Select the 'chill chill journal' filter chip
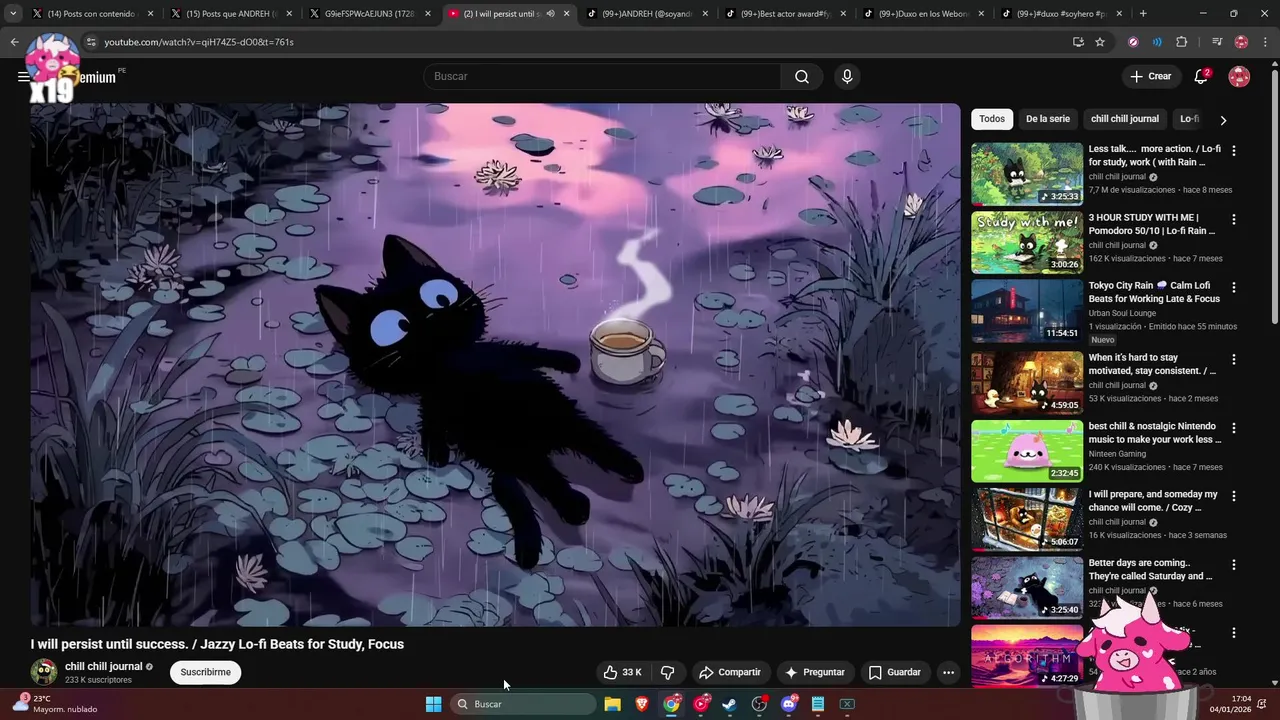Screen dimensions: 1280x720 [x=1125, y=119]
